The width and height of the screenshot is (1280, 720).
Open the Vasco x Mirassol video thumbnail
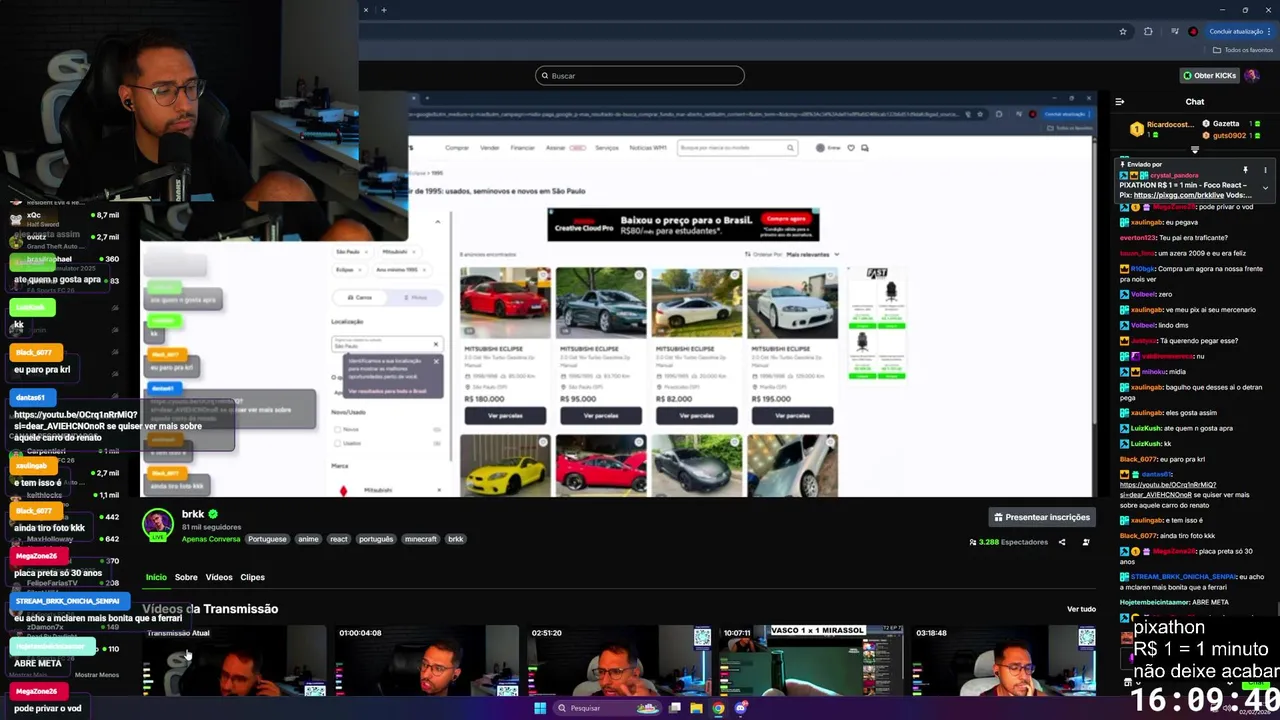tap(811, 660)
